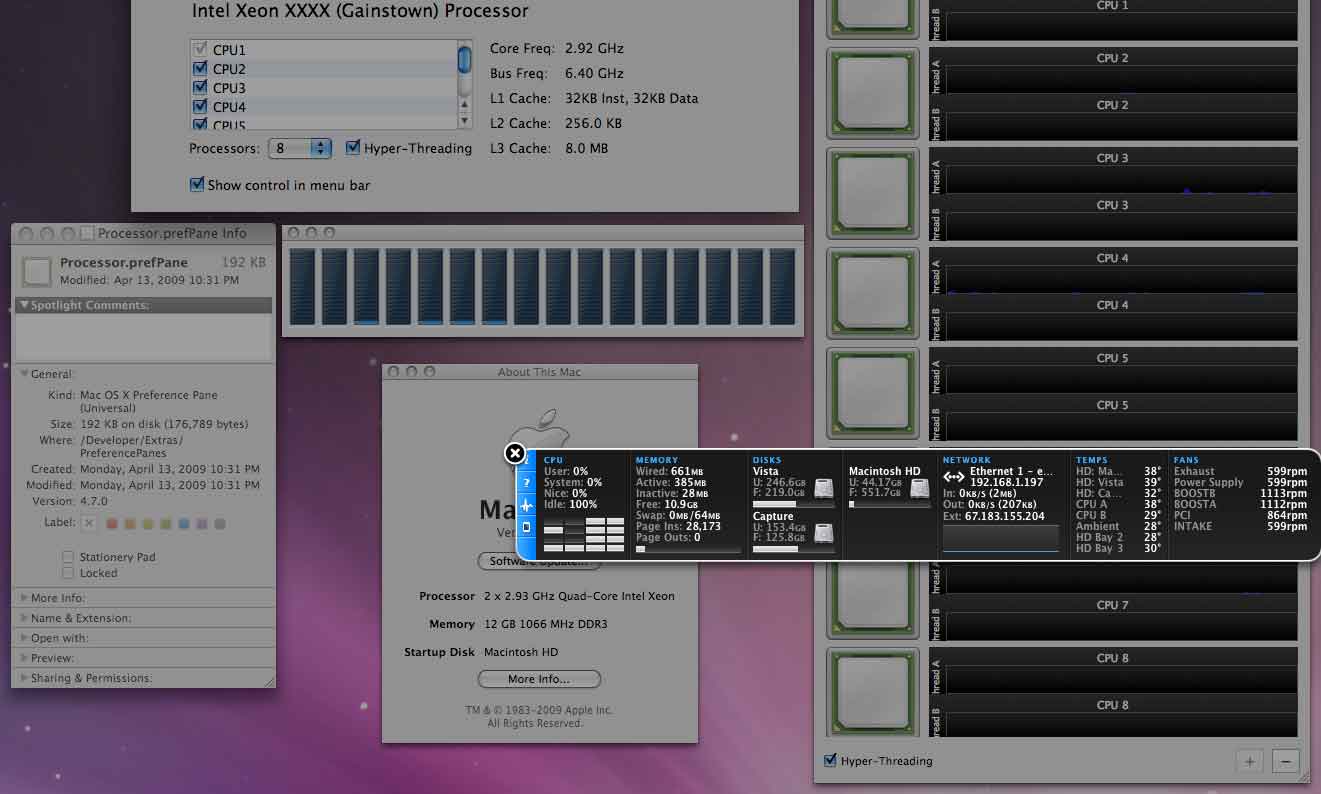The width and height of the screenshot is (1321, 794).
Task: Select the activity pulse icon in iStat sidebar
Action: coord(527,505)
